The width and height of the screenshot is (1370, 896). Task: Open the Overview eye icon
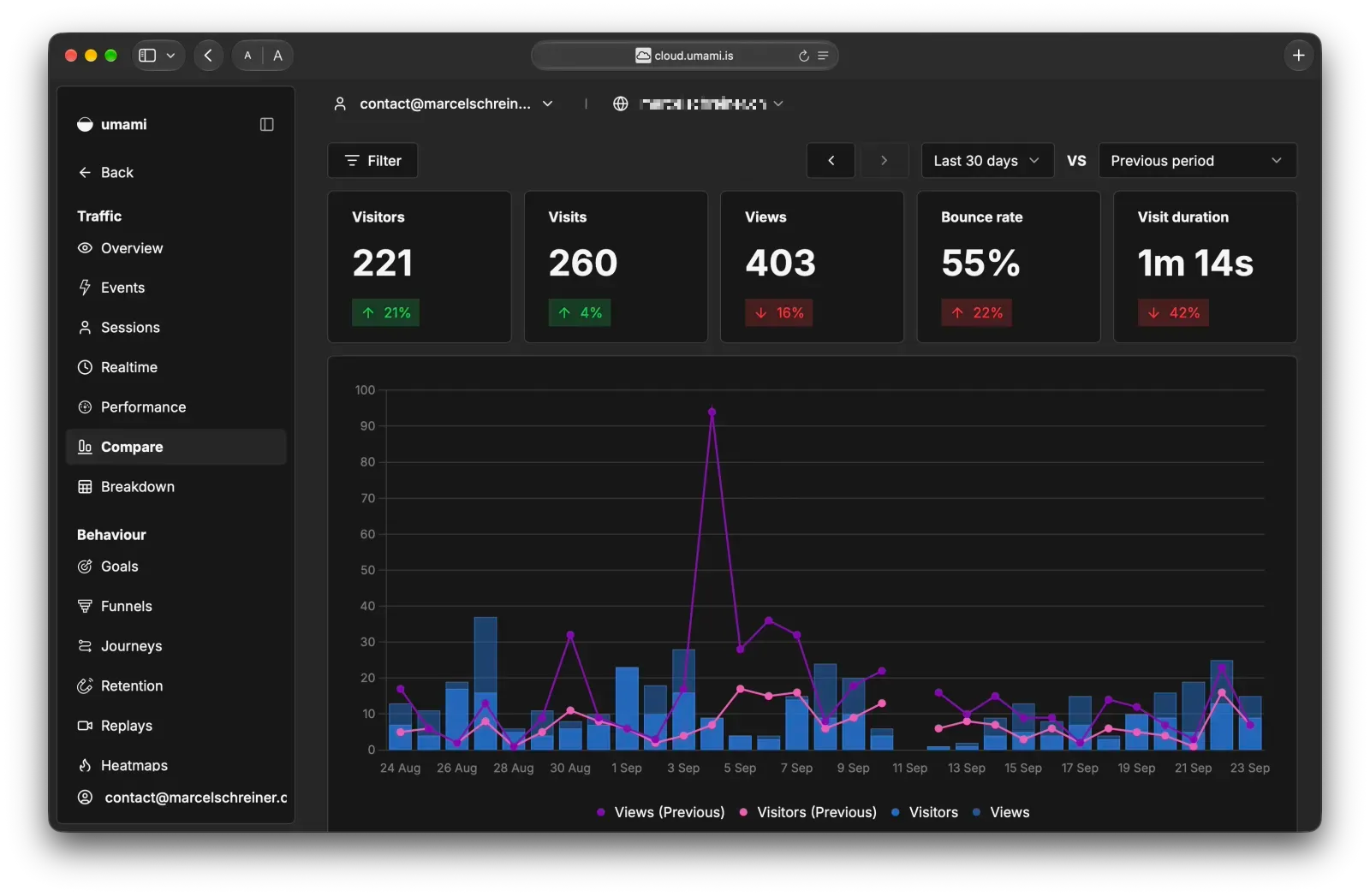(85, 248)
